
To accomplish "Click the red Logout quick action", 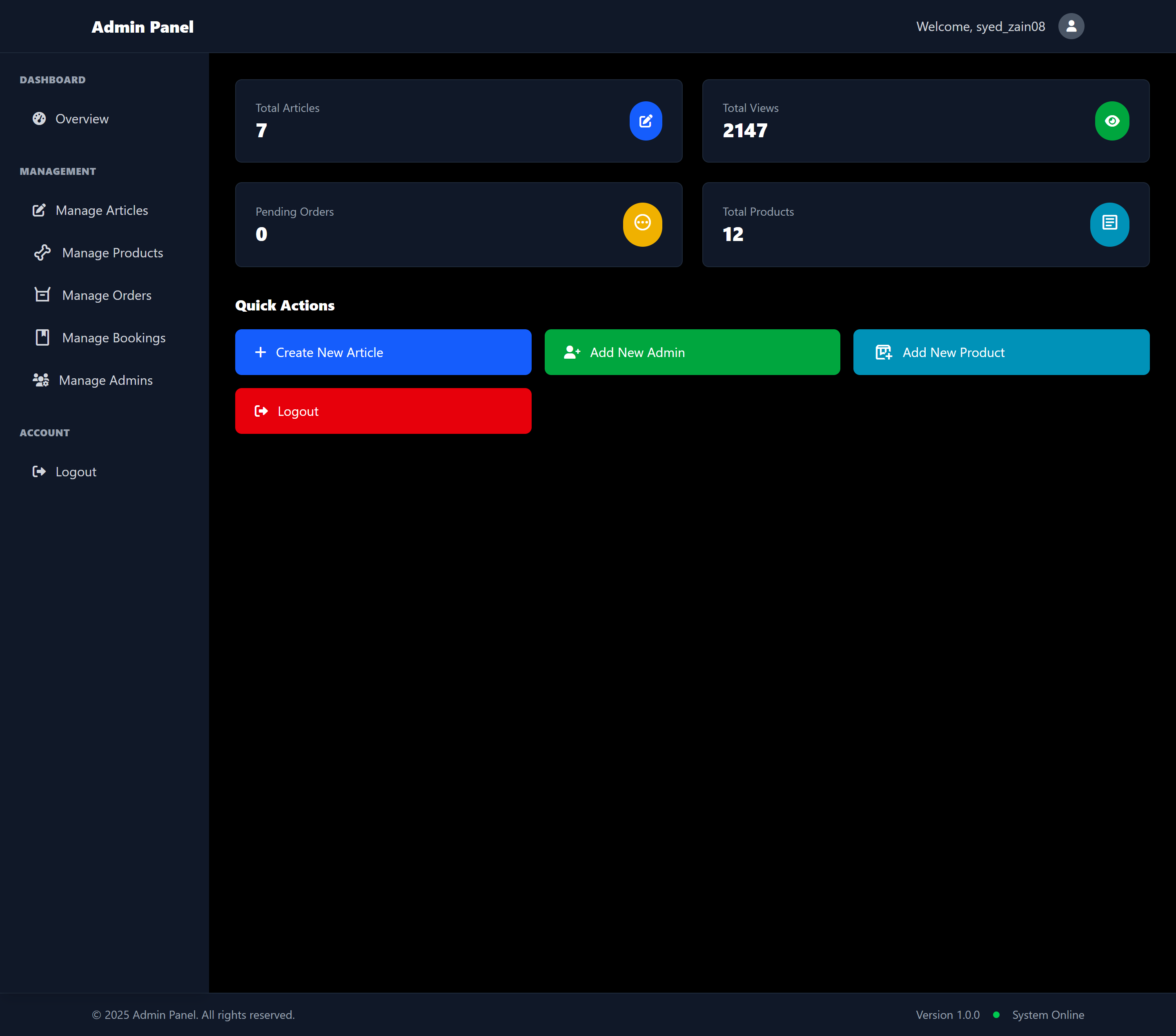I will pyautogui.click(x=383, y=411).
